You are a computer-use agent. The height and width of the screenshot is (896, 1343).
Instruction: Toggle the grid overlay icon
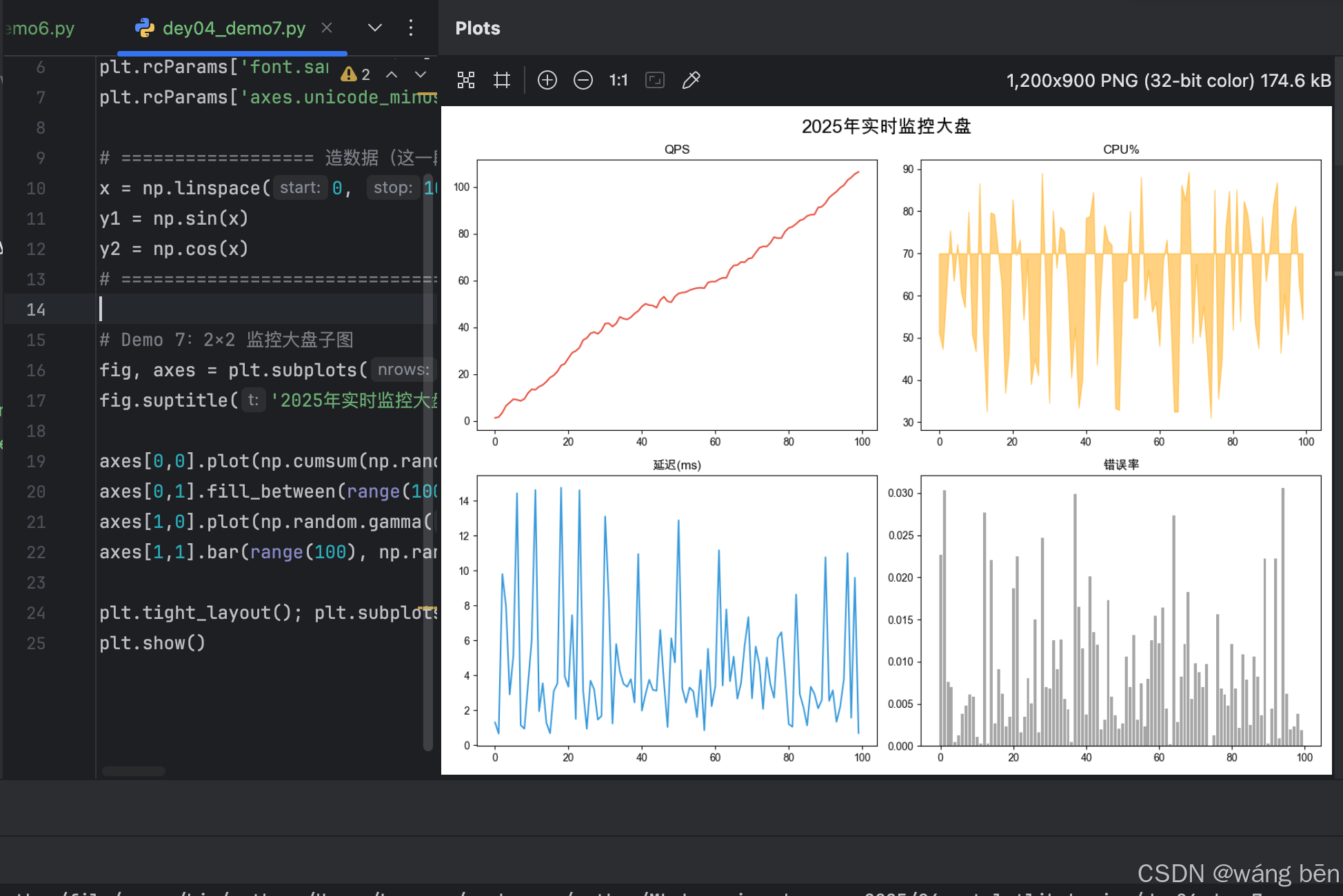(502, 81)
